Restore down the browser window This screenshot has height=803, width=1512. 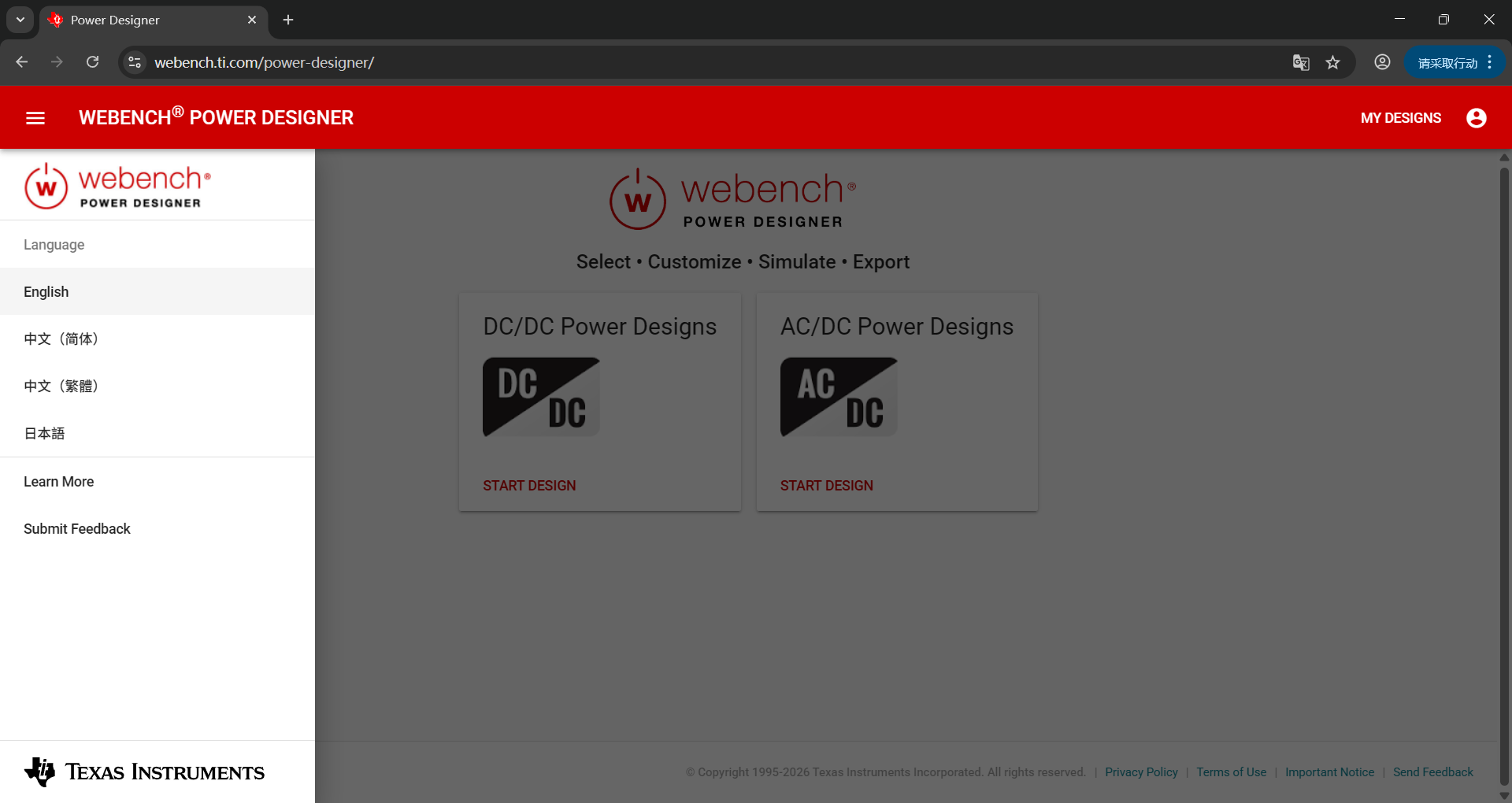pos(1443,20)
